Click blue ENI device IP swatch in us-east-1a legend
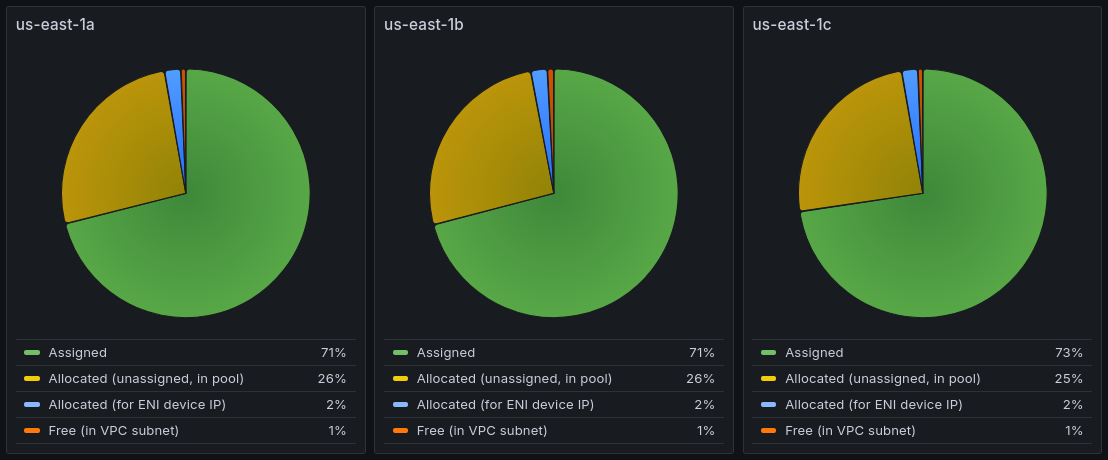 pyautogui.click(x=32, y=405)
